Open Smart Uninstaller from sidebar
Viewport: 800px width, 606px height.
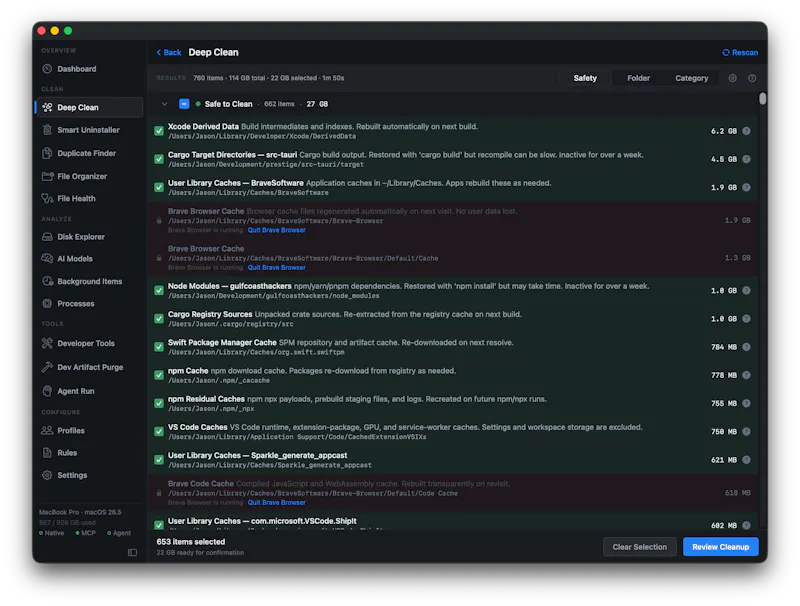[x=88, y=130]
